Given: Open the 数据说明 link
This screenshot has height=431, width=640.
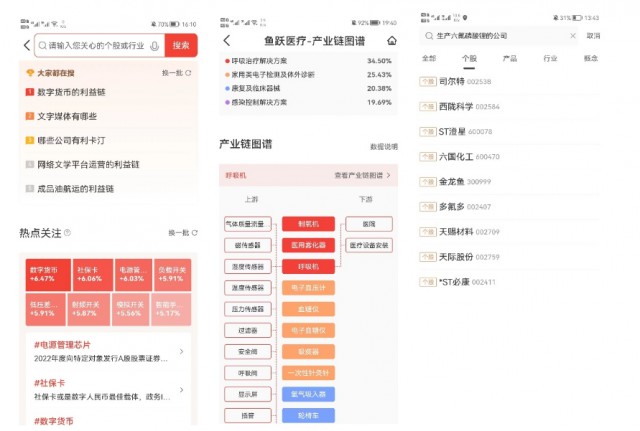Looking at the screenshot, I should (x=383, y=146).
